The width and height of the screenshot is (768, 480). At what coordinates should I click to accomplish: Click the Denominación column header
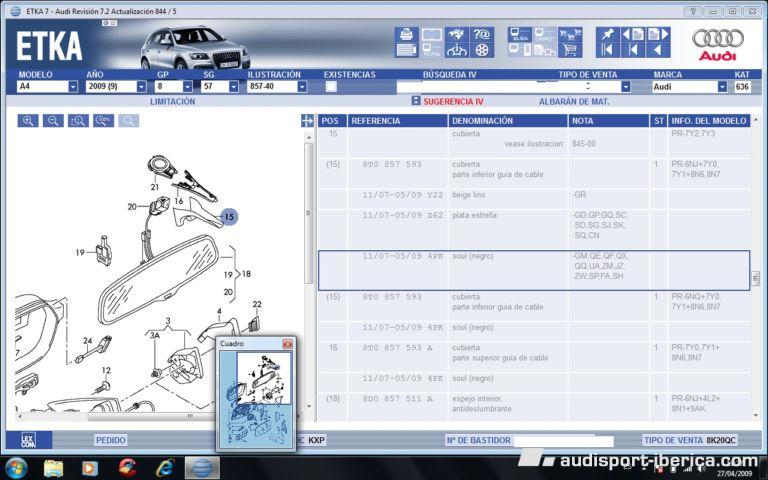pos(508,121)
